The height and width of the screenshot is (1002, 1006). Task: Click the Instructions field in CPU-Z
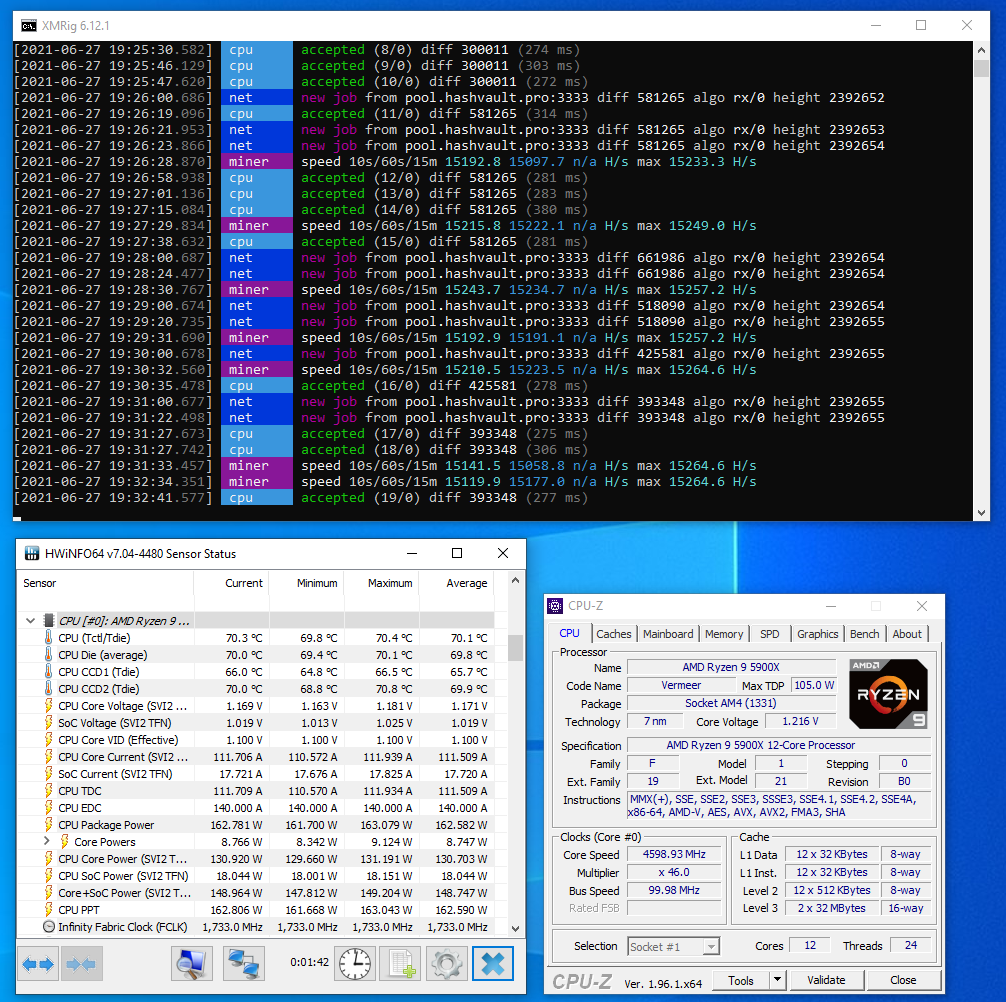[778, 806]
